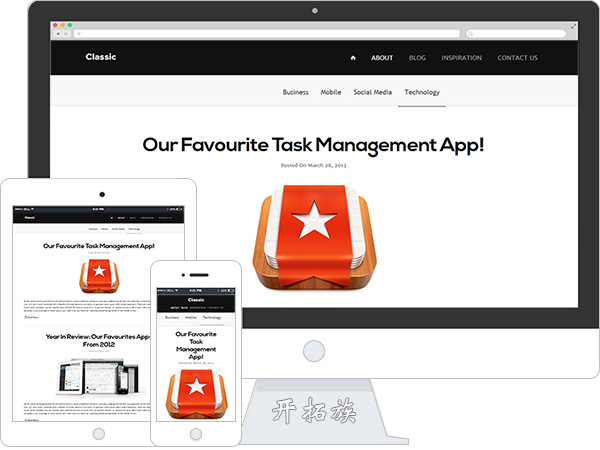Screen dimensions: 600x450
Task: Tap 'Year In Review' headline on the iPad
Action: [98, 340]
